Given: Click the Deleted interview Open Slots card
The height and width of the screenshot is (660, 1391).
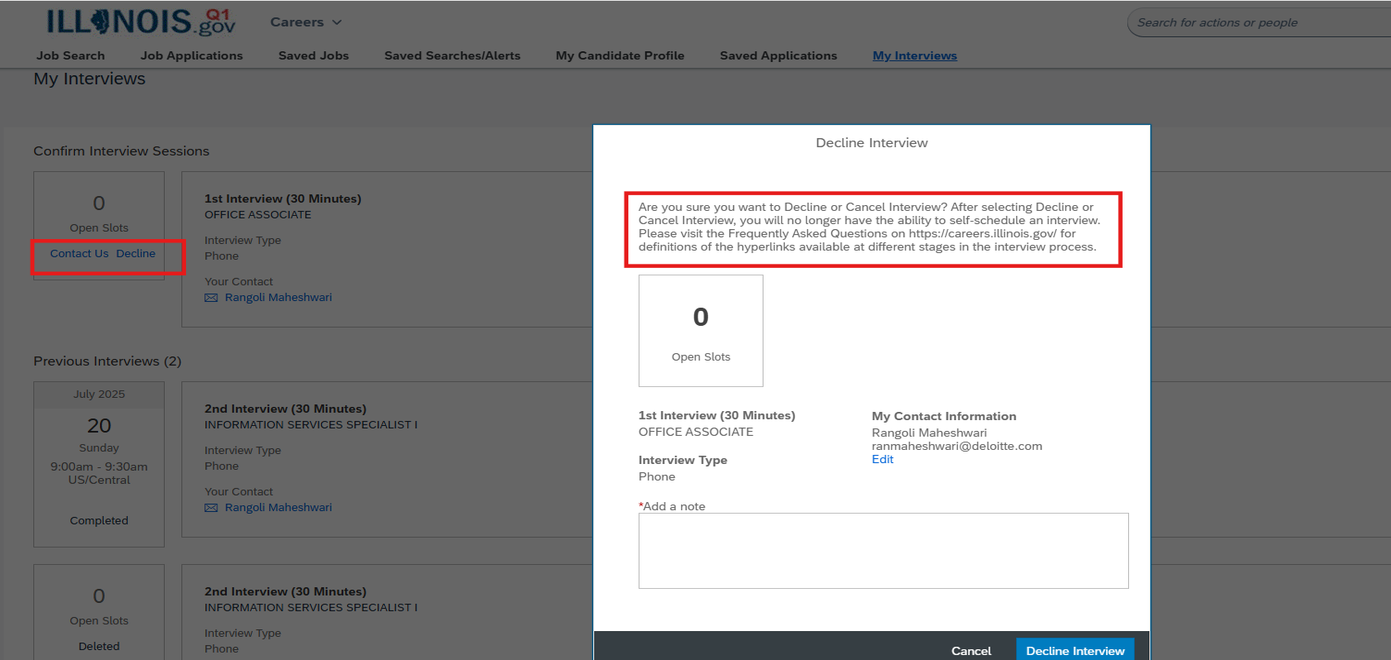Looking at the screenshot, I should 99,612.
